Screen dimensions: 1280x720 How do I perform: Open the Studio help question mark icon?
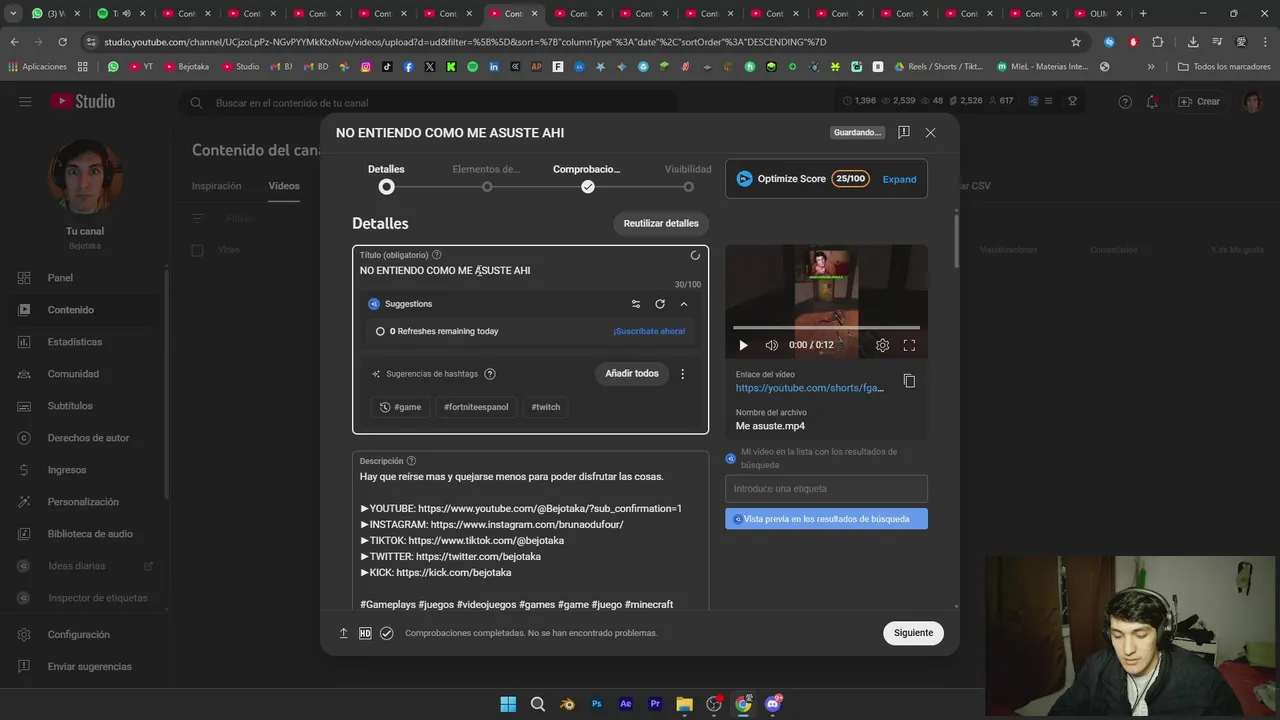point(1125,102)
